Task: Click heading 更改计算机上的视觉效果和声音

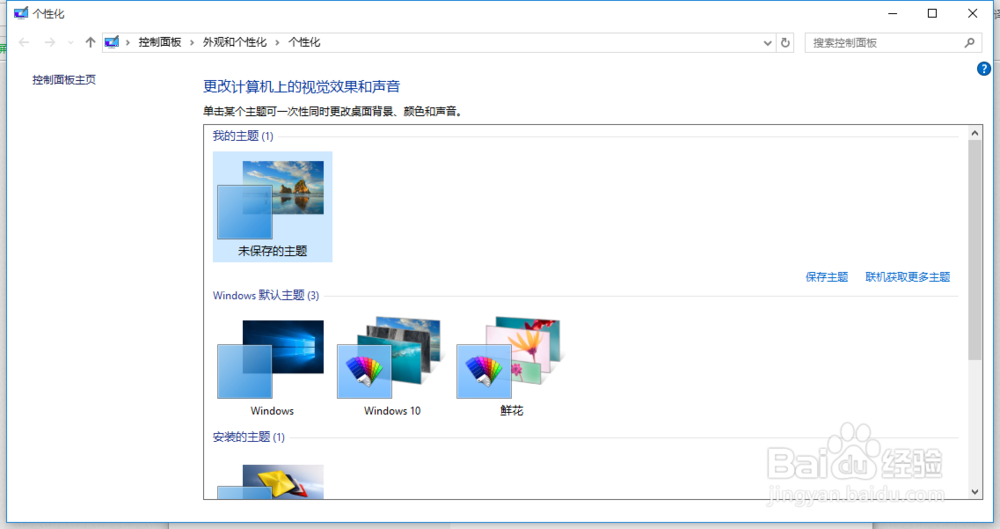Action: [x=302, y=86]
